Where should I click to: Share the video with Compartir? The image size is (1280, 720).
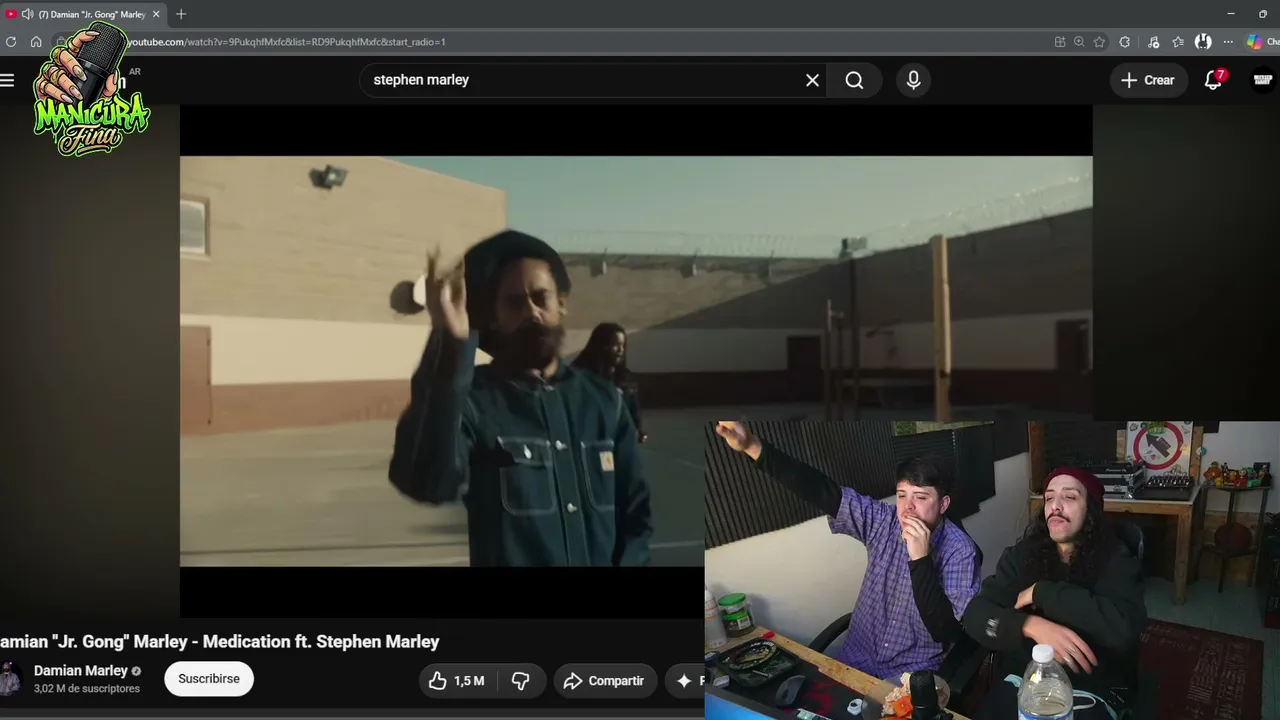(x=605, y=681)
